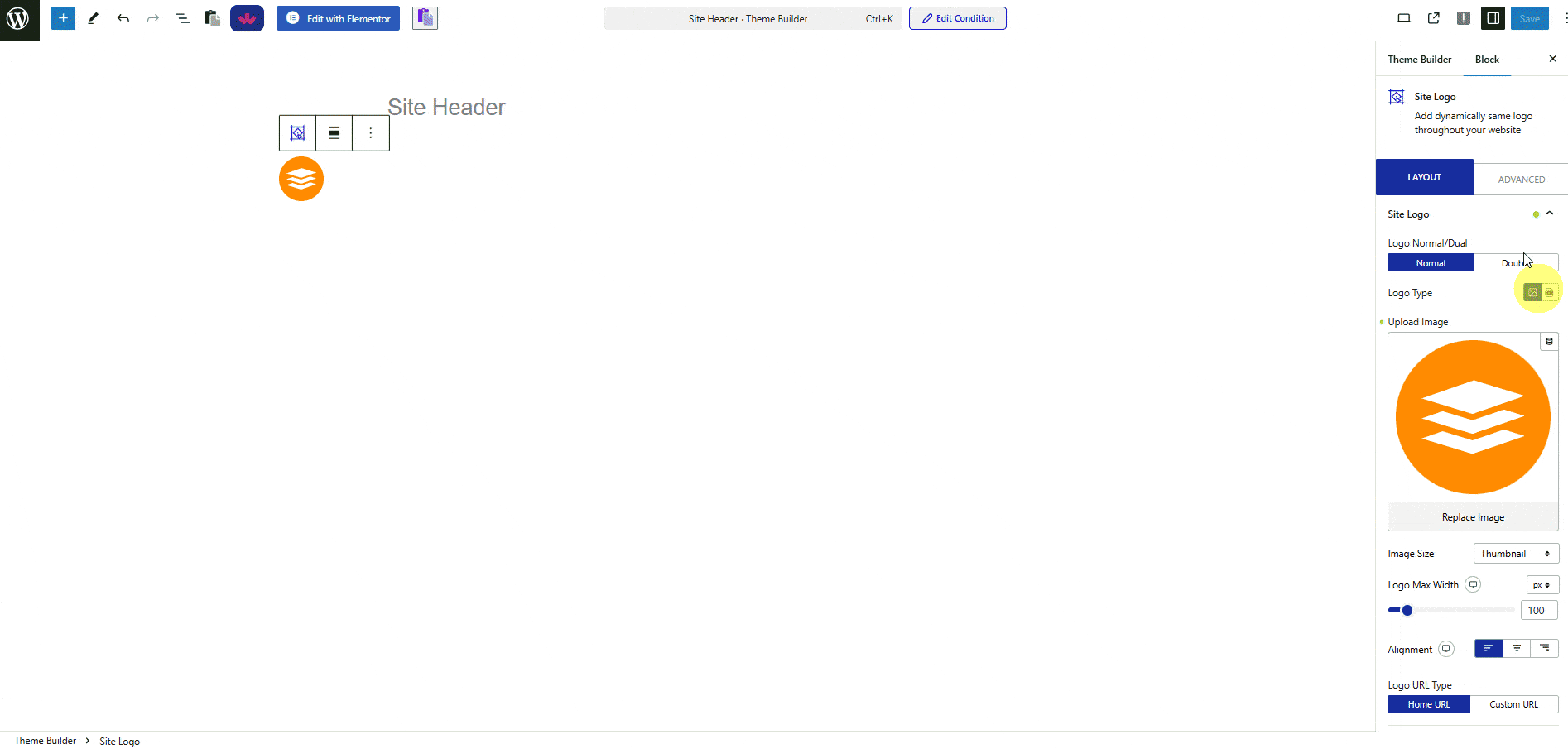
Task: Click the Logo Max Width value field showing 100
Action: click(x=1537, y=610)
